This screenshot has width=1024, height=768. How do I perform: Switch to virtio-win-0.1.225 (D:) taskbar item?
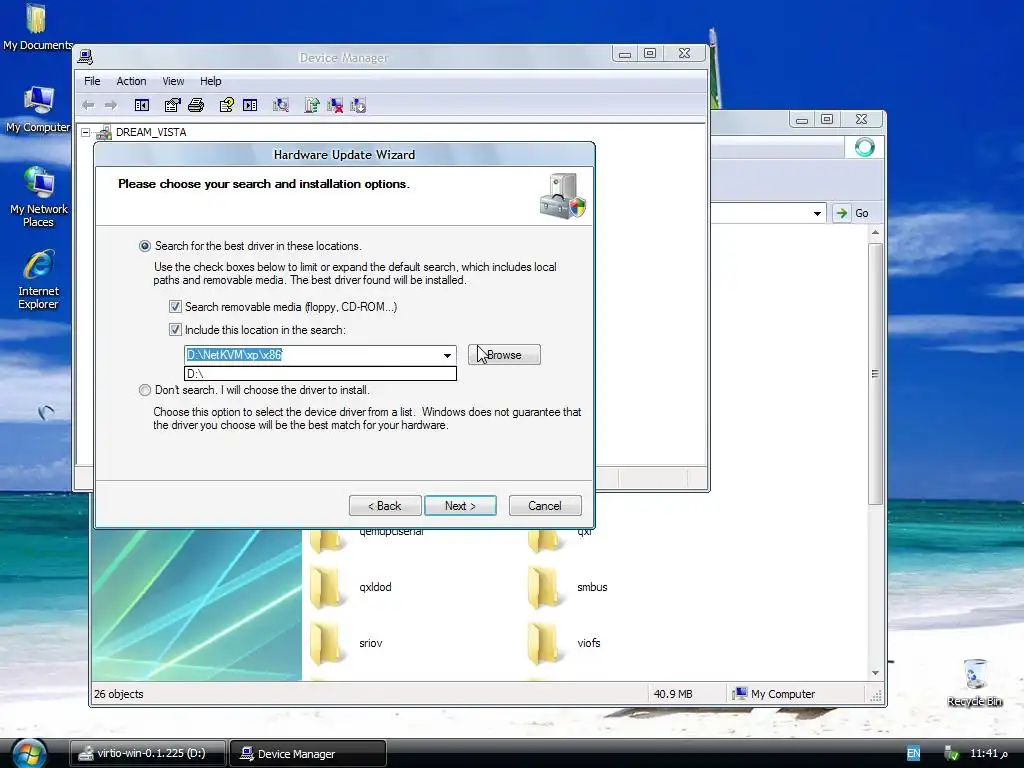pyautogui.click(x=148, y=754)
